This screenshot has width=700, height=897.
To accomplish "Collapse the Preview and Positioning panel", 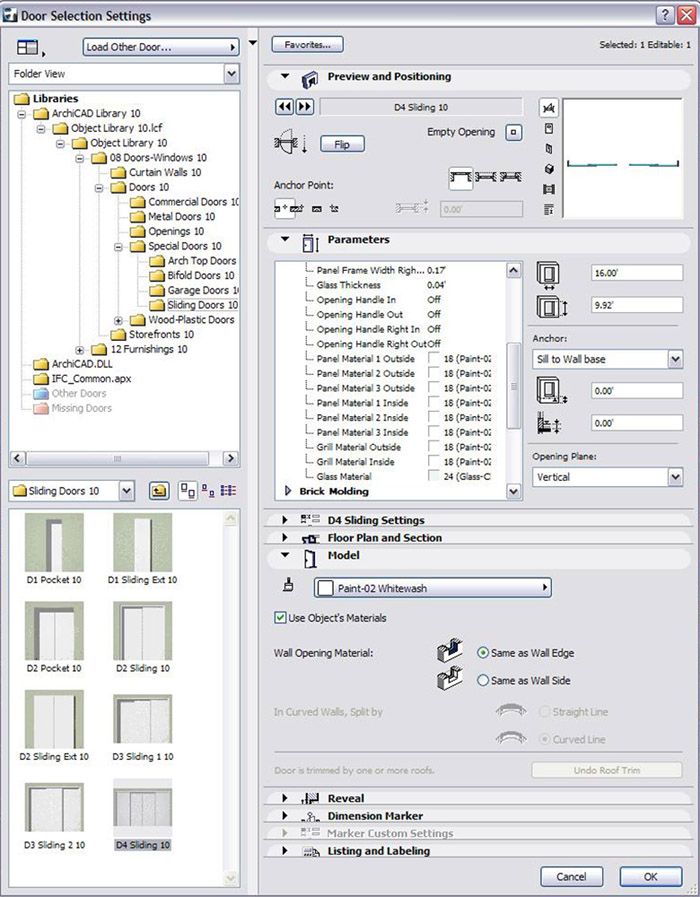I will (285, 76).
